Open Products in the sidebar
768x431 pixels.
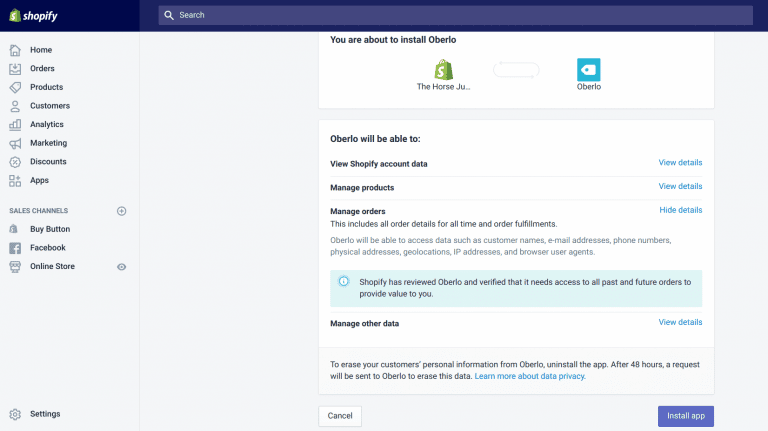point(47,87)
